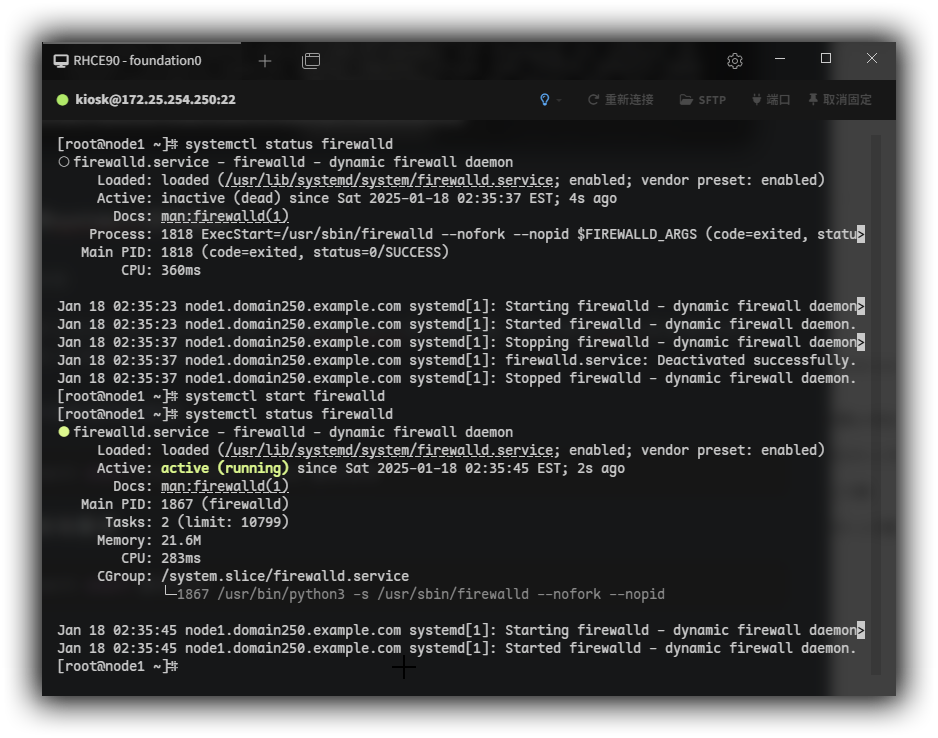938x738 pixels.
Task: Click the kiosk@172.25.254.250:22 host label
Action: click(155, 100)
